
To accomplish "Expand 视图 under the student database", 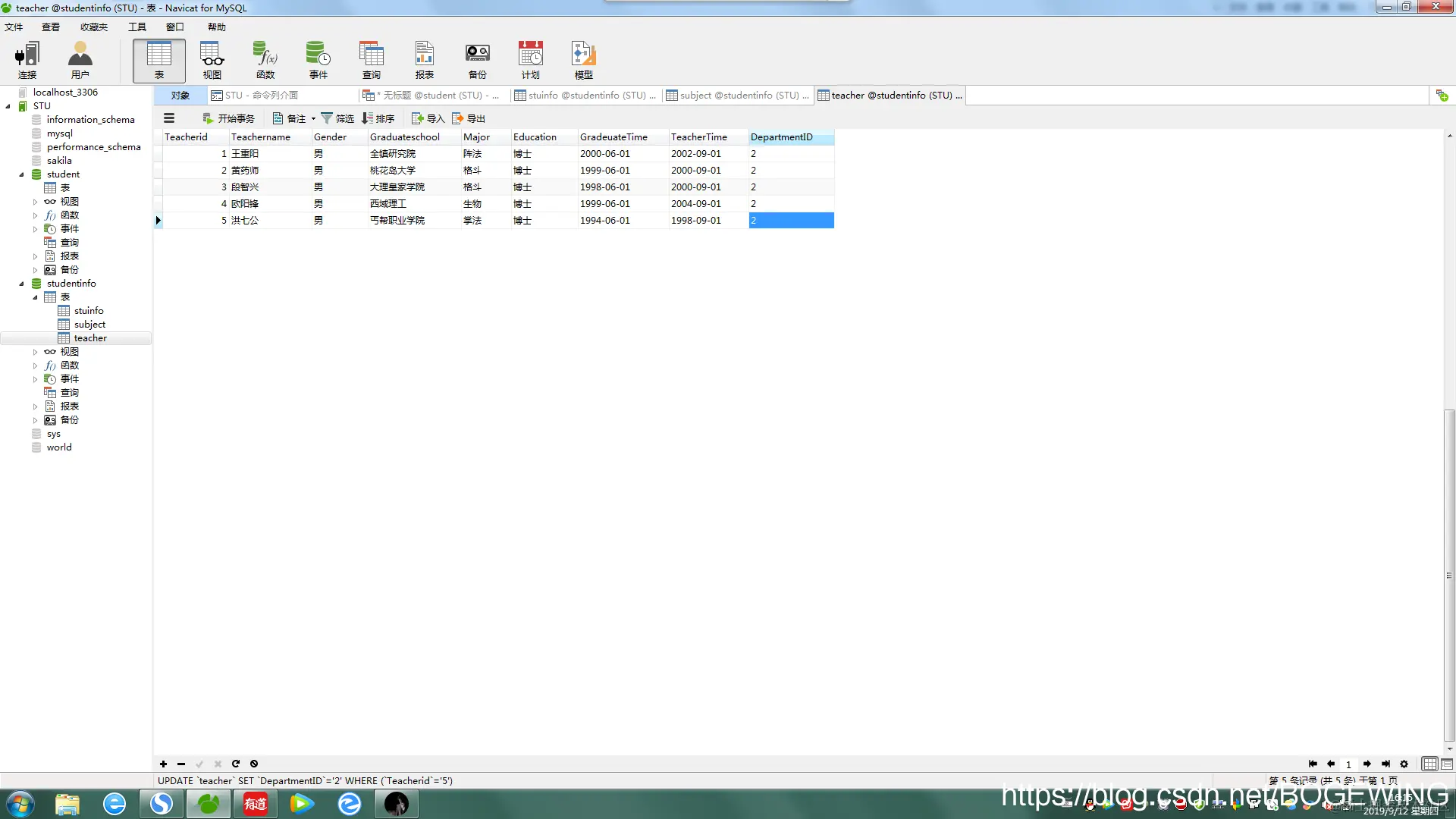I will point(35,202).
